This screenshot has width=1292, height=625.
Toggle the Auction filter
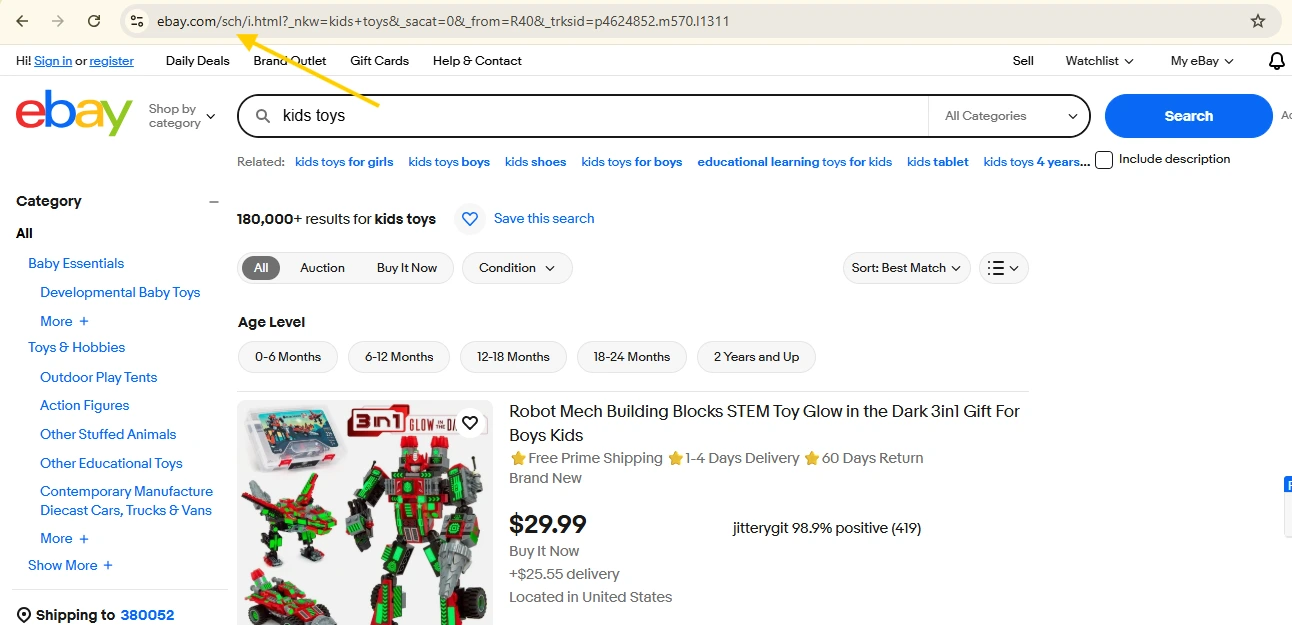tap(322, 268)
